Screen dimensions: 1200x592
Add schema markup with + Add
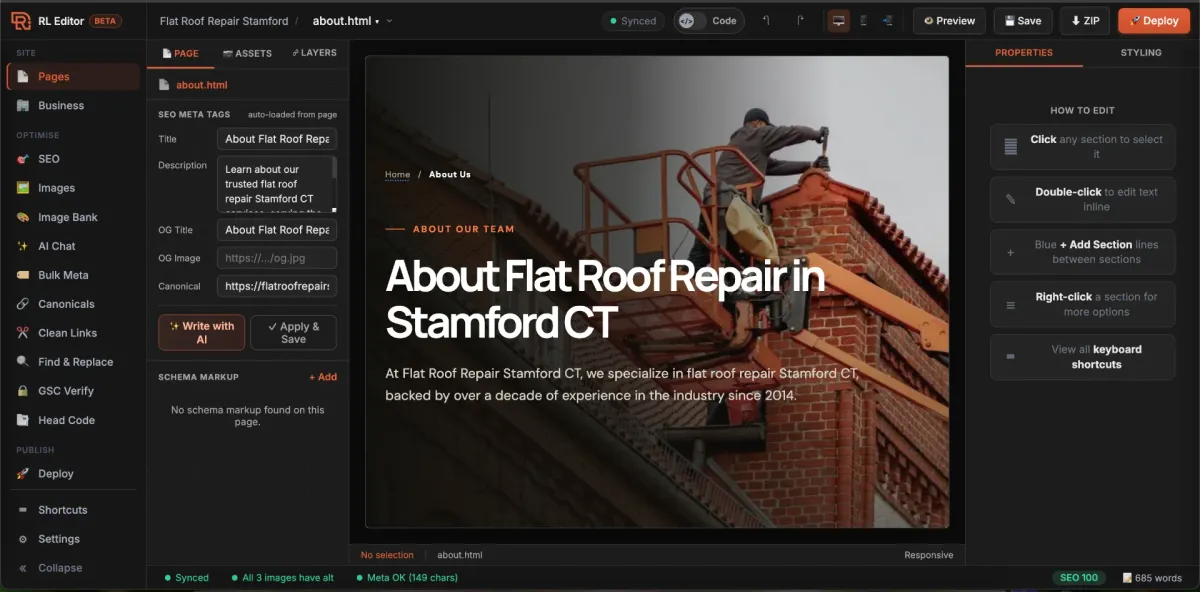click(323, 377)
